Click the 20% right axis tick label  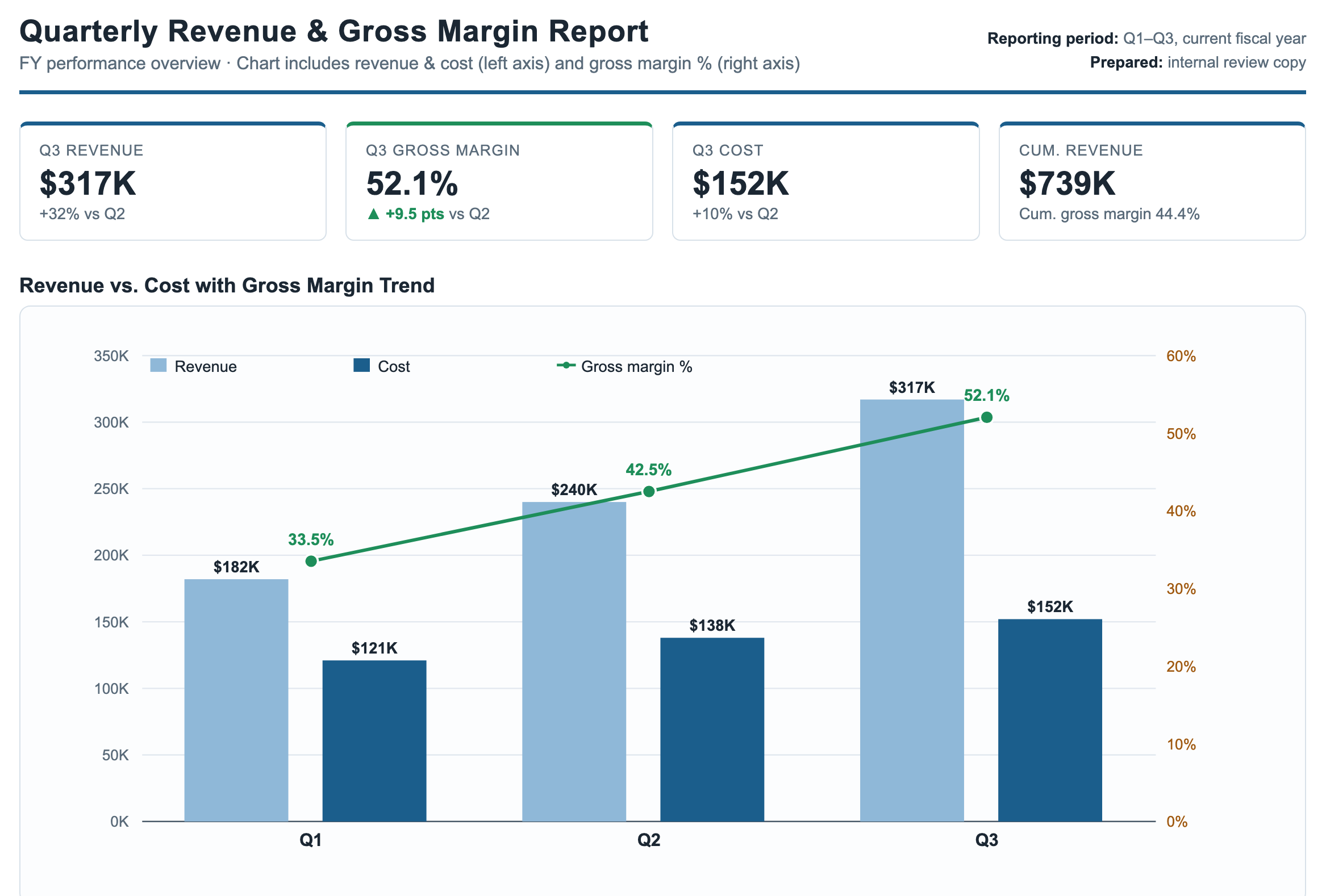(x=1181, y=666)
